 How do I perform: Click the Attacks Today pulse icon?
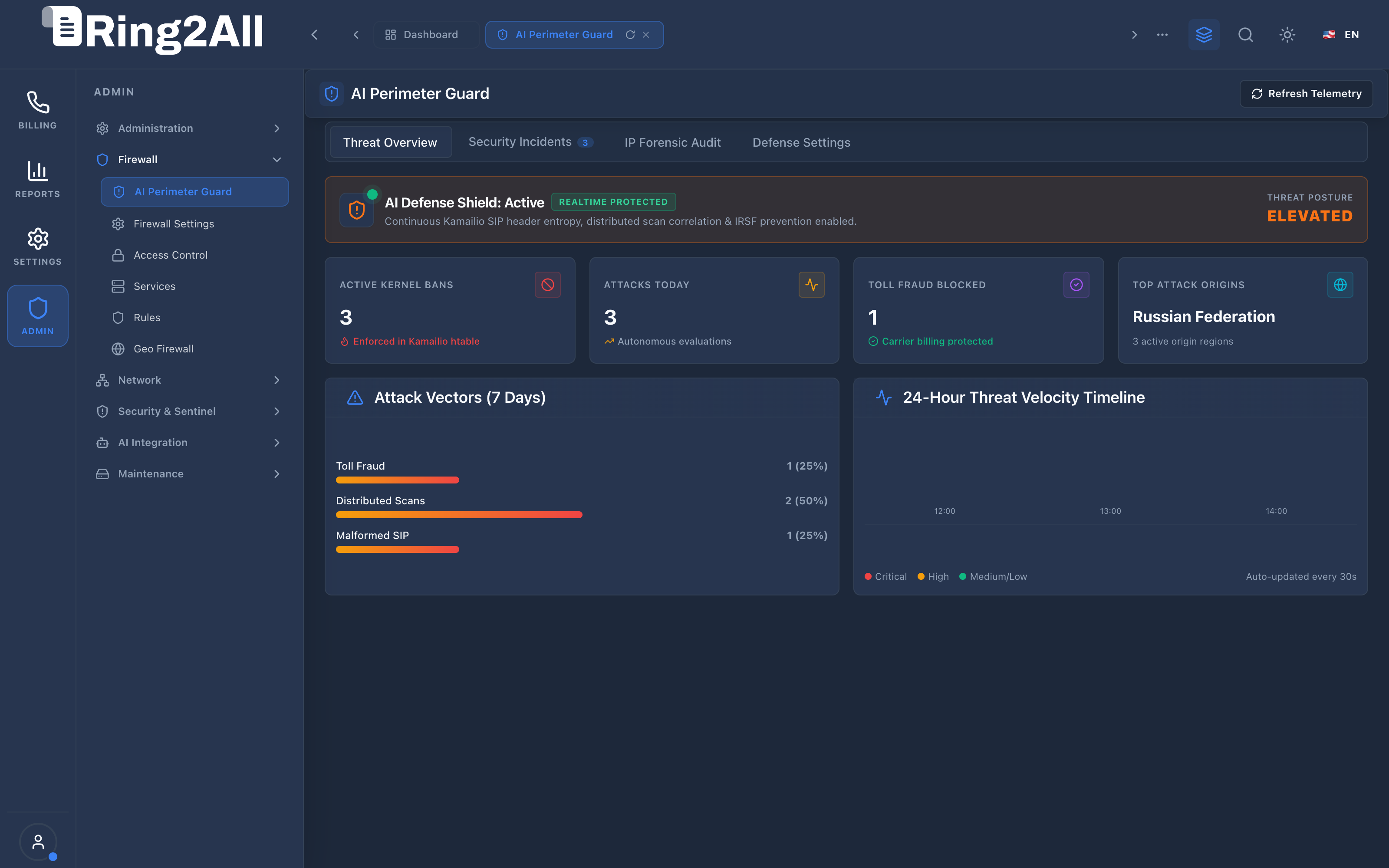point(812,285)
